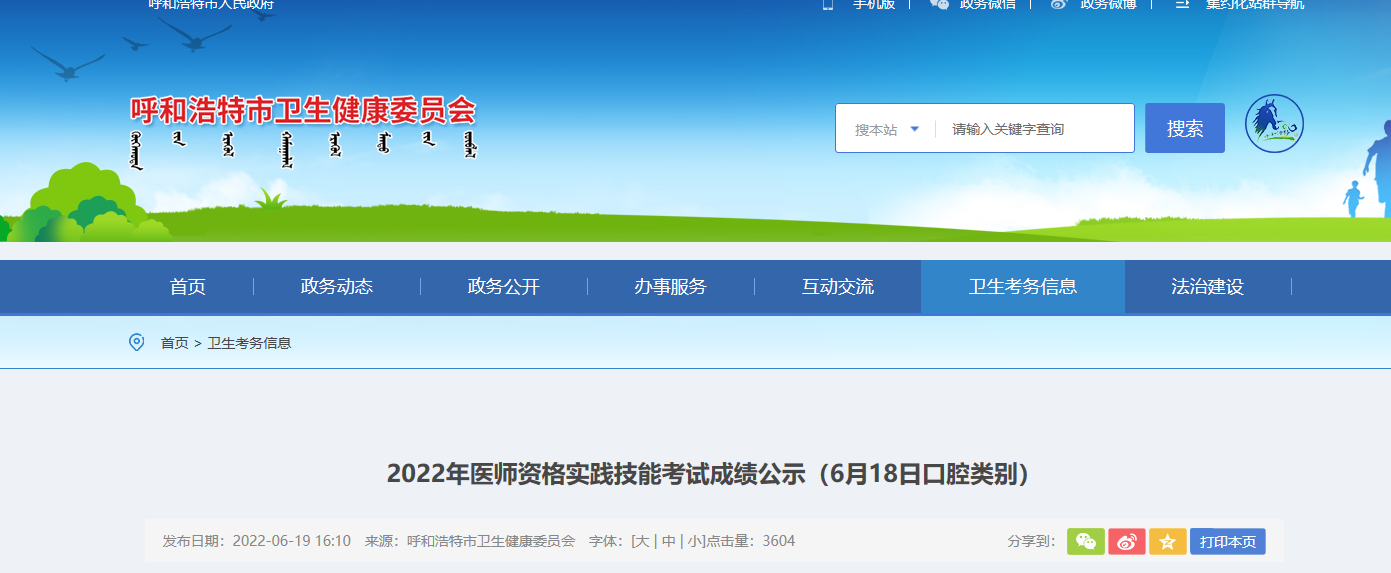Click the location pin breadcrumb icon
The width and height of the screenshot is (1391, 573).
[x=137, y=342]
